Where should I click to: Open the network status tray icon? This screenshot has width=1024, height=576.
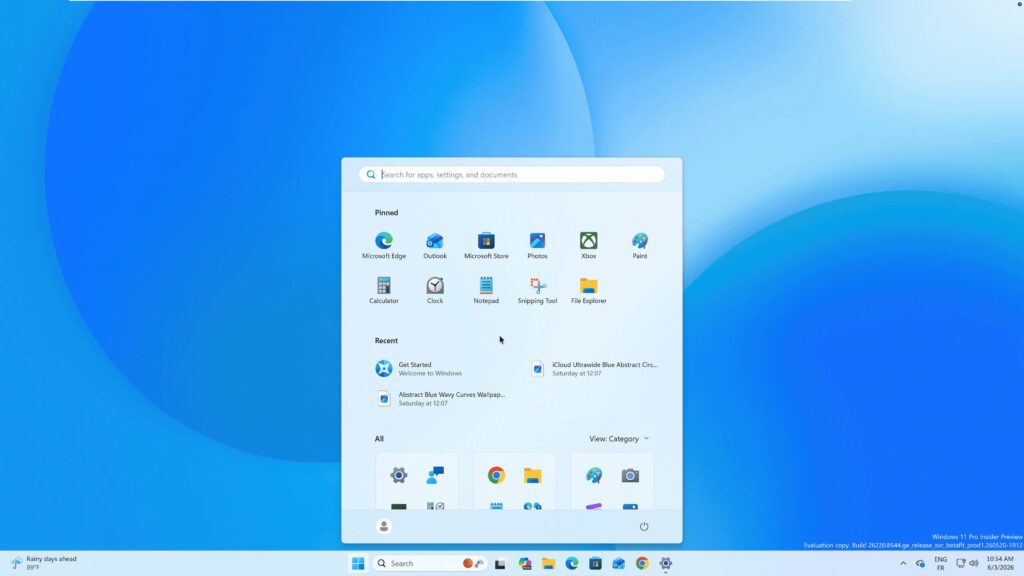(961, 563)
